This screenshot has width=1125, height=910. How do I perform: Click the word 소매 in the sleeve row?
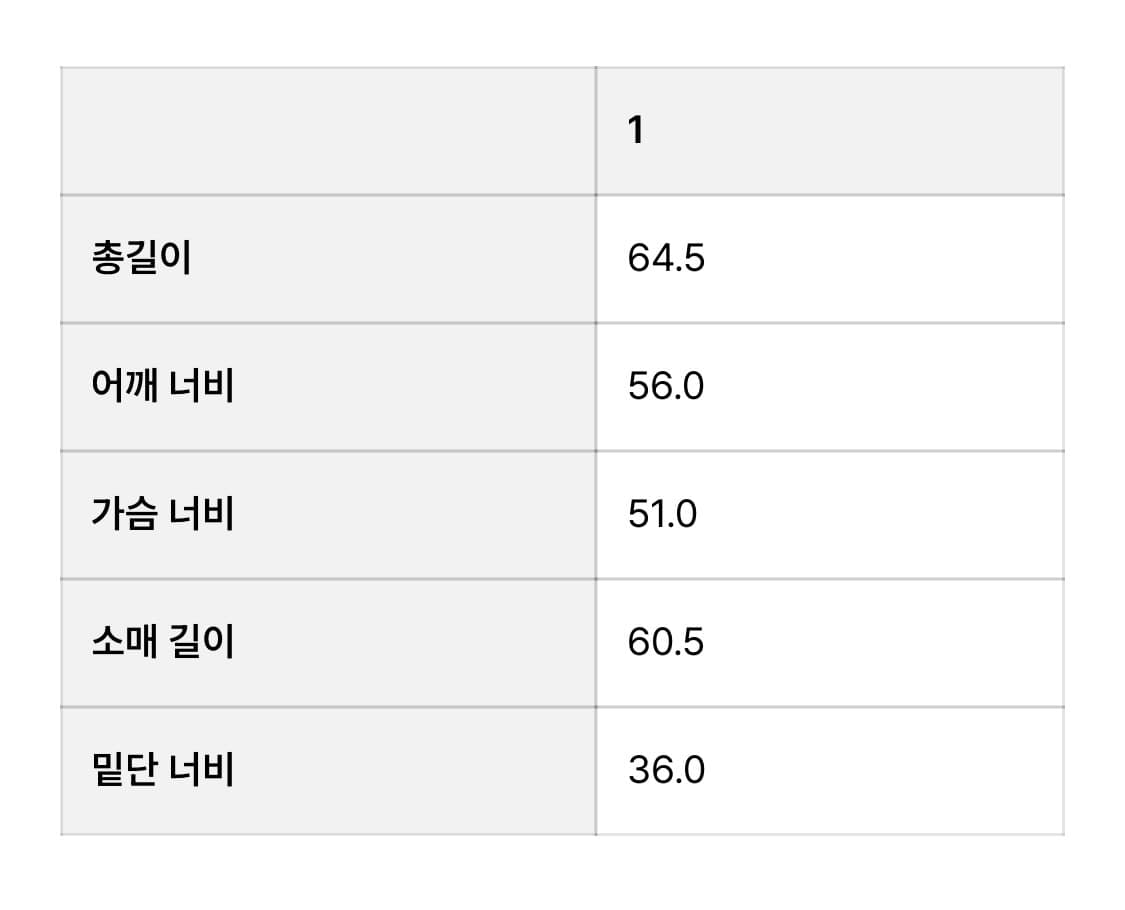pyautogui.click(x=124, y=642)
